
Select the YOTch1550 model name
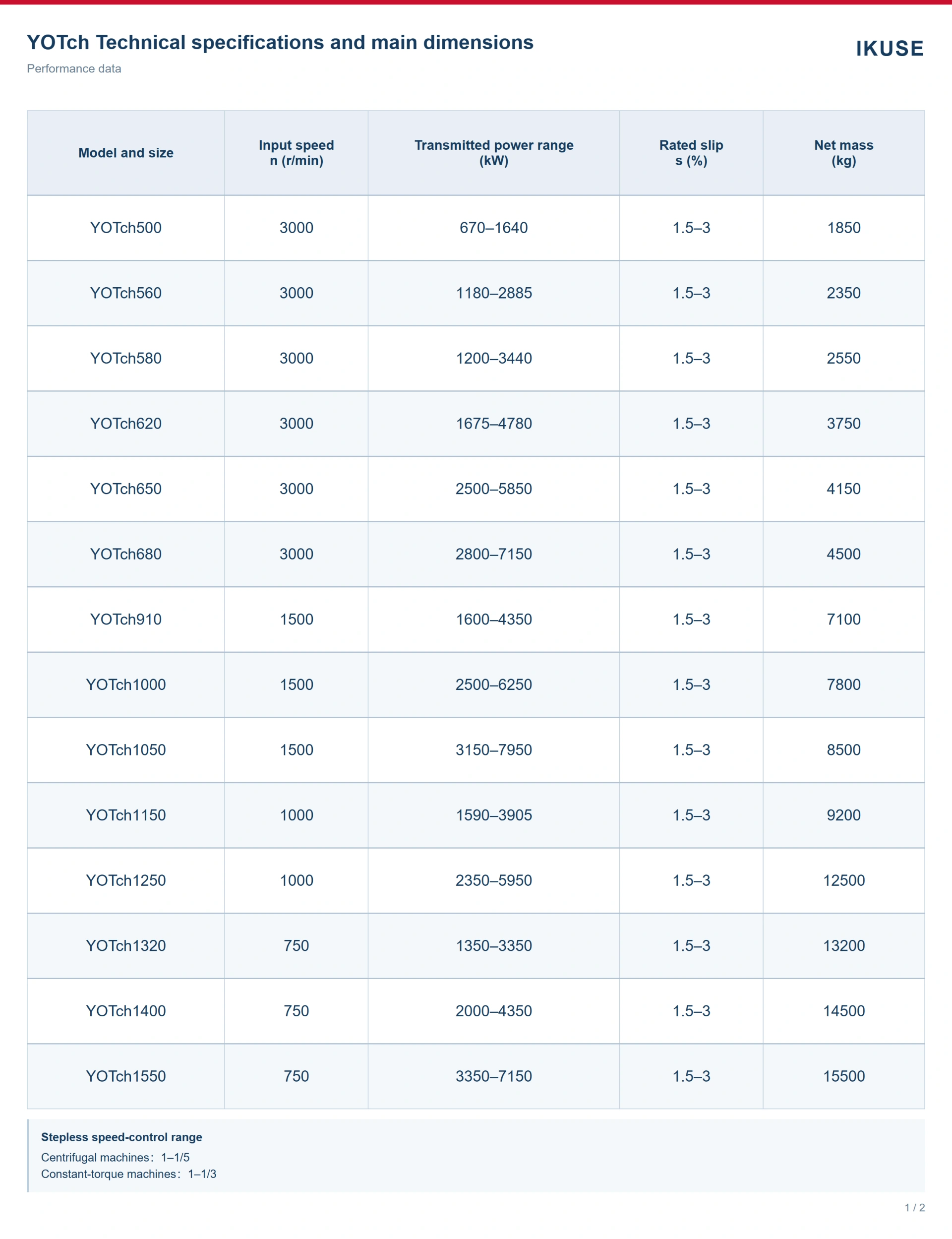(126, 1076)
